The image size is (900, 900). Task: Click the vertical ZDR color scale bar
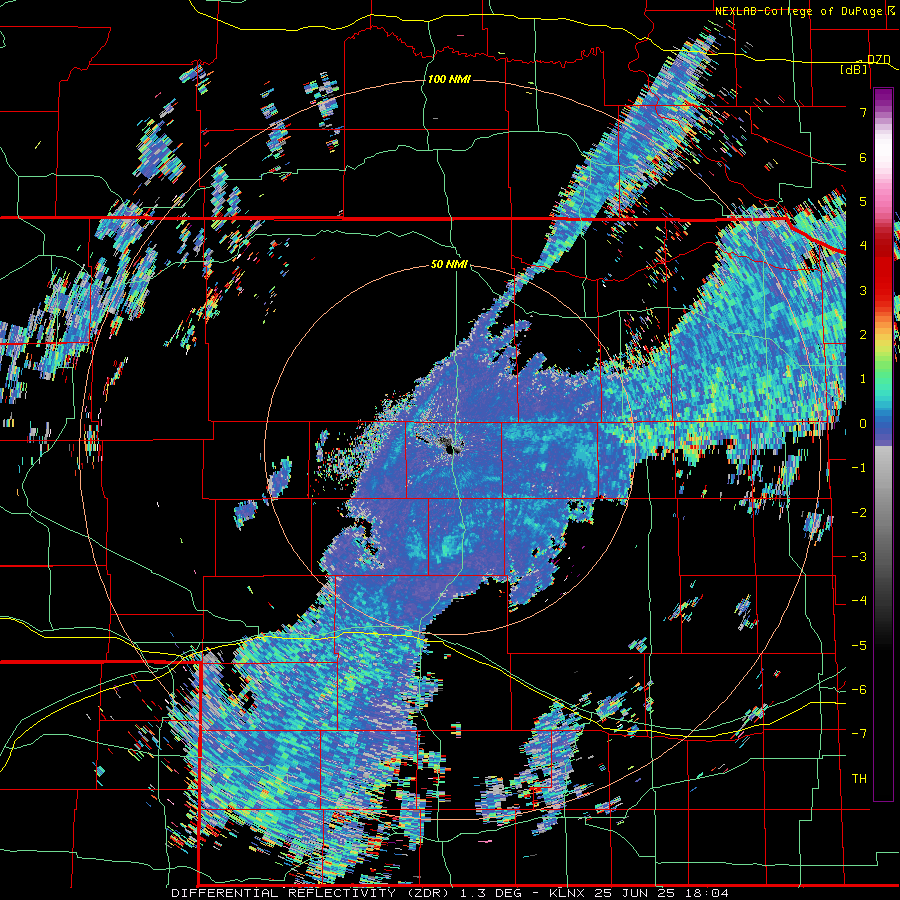click(883, 444)
